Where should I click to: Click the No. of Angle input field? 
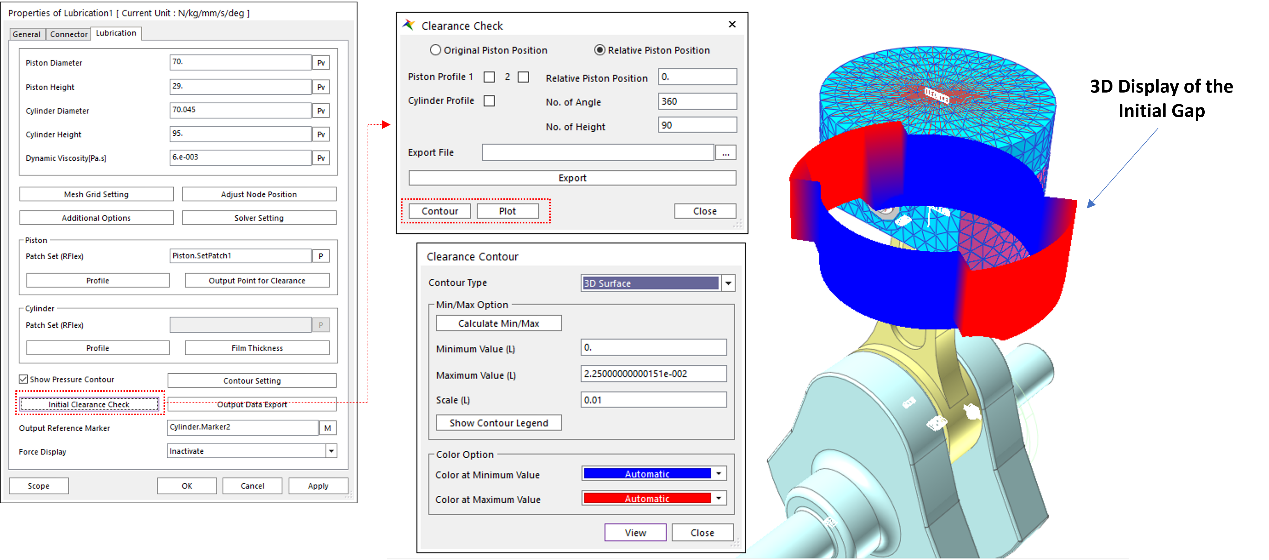coord(697,102)
